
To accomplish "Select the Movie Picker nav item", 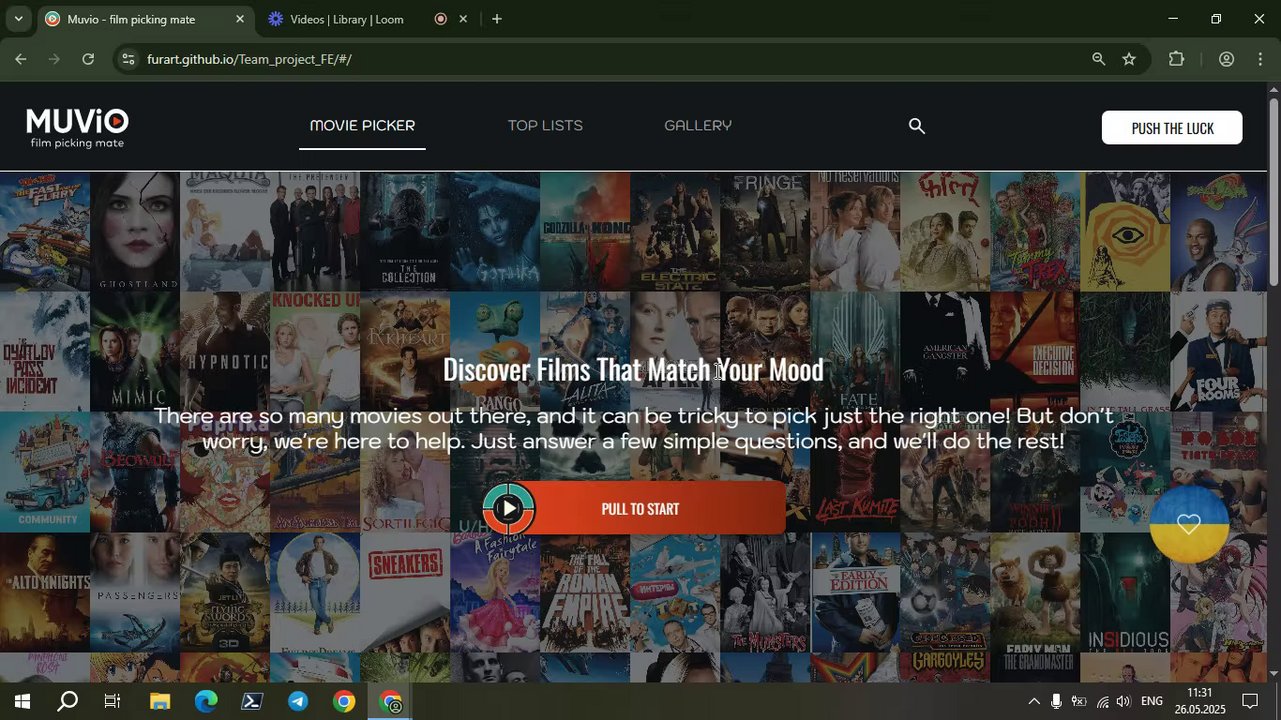I will point(362,126).
